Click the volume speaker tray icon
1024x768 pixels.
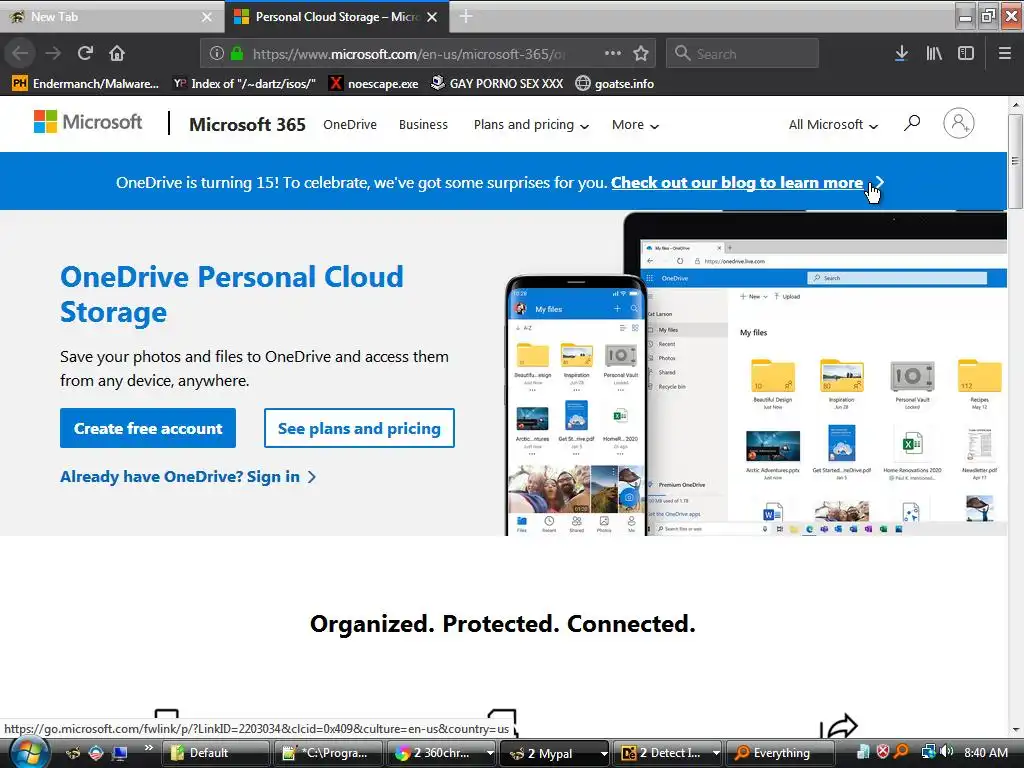click(x=946, y=752)
